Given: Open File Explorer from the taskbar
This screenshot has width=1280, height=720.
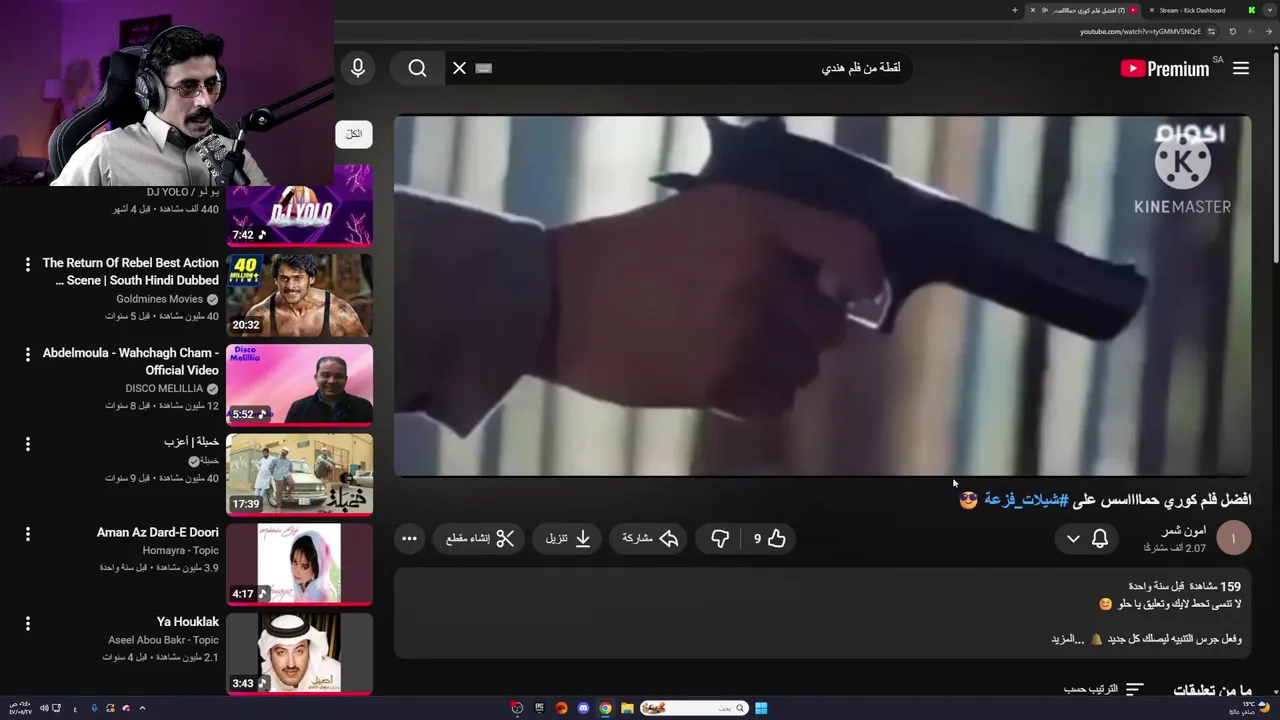Looking at the screenshot, I should click(627, 708).
